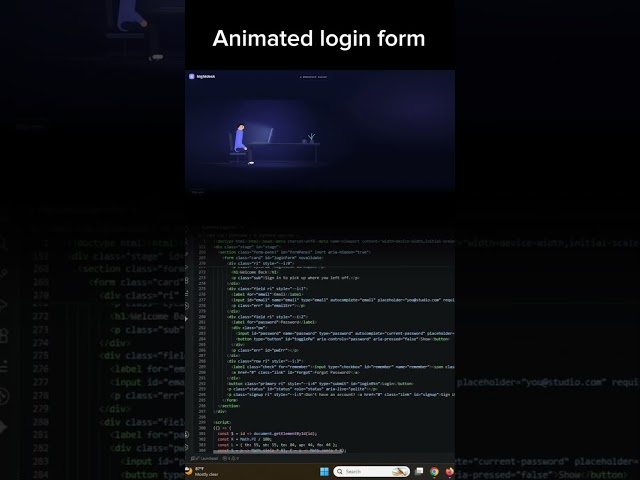640x480 pixels.
Task: Open Extensions icon in editor activity bar
Action: coord(187,280)
